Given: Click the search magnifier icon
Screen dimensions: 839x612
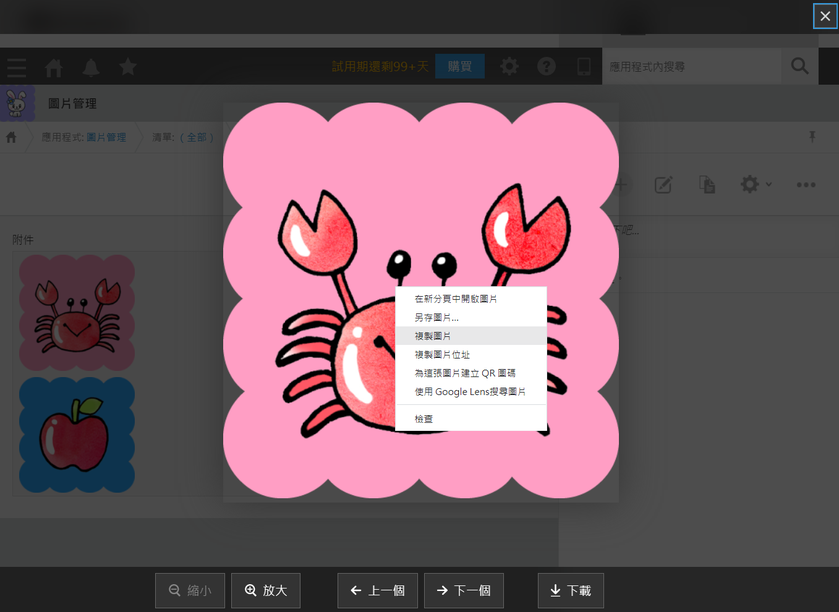Looking at the screenshot, I should pyautogui.click(x=800, y=67).
